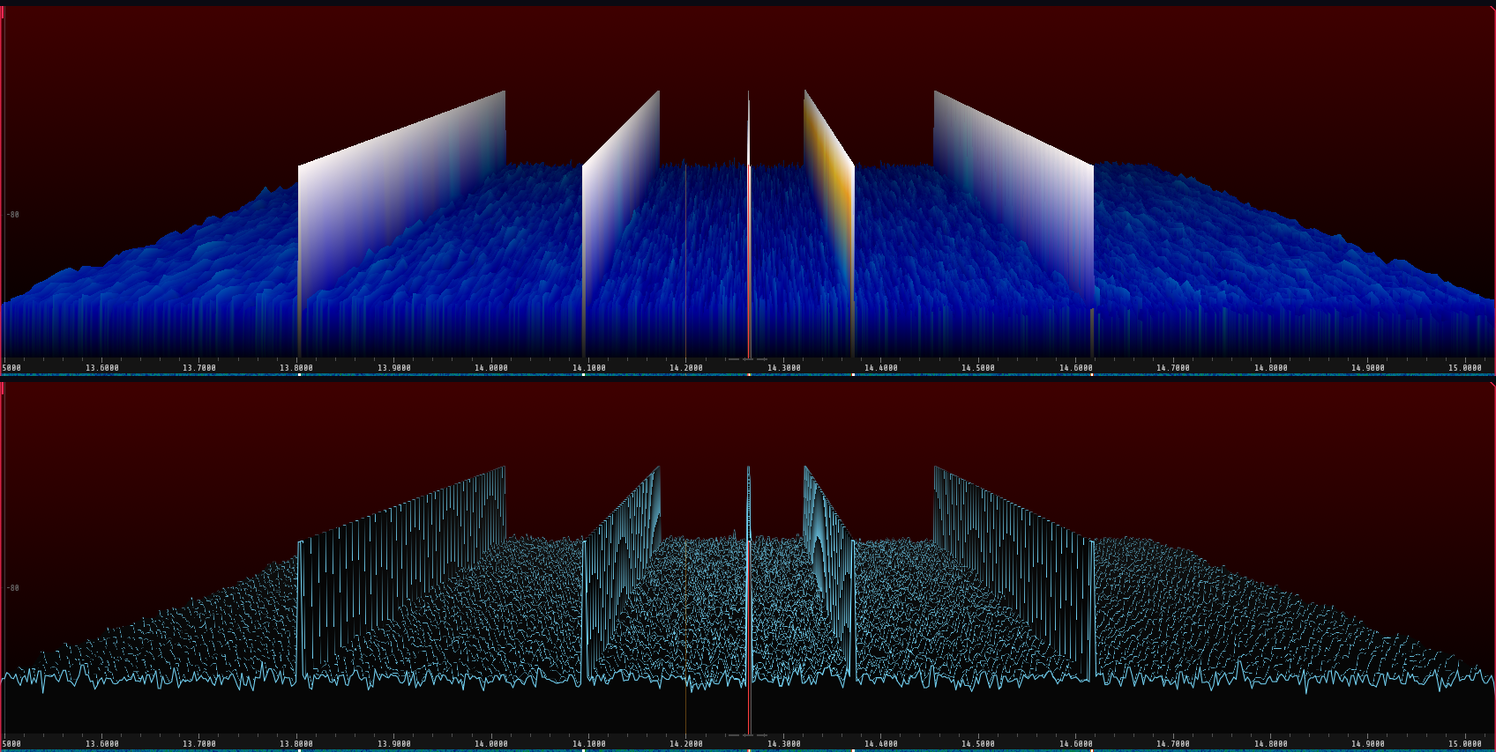This screenshot has height=752, width=1496.
Task: Click the 13.6000 frequency label in upper spectrum axis
Action: pyautogui.click(x=102, y=368)
